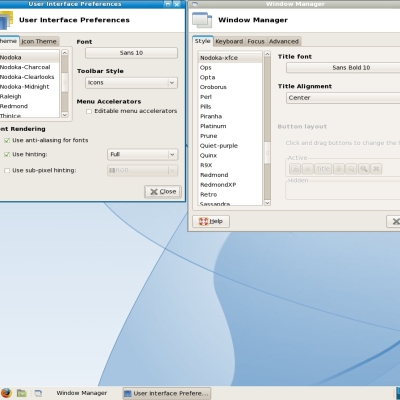This screenshot has height=400, width=400.
Task: Select the Pills window style
Action: pos(230,107)
